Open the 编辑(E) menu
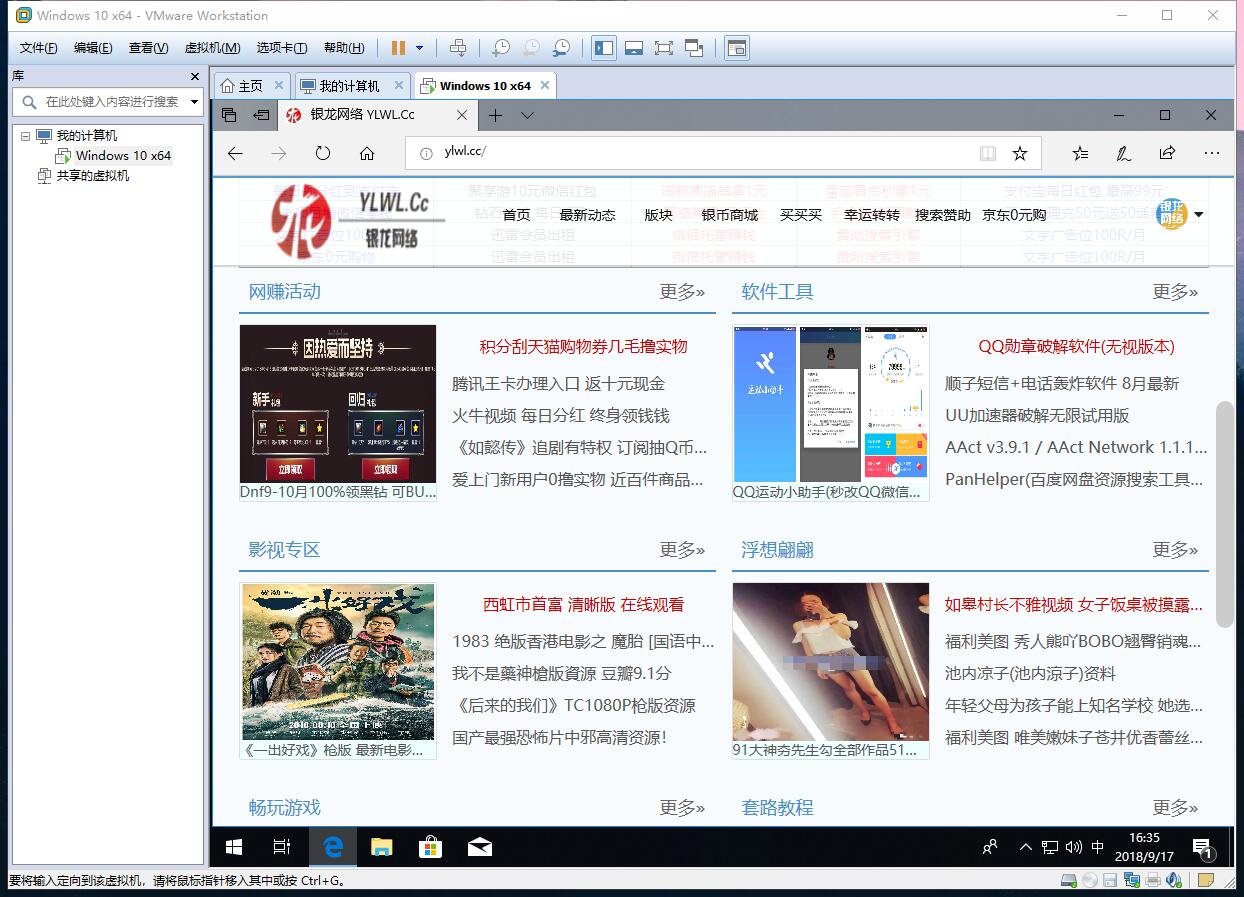The image size is (1244, 897). 93,48
